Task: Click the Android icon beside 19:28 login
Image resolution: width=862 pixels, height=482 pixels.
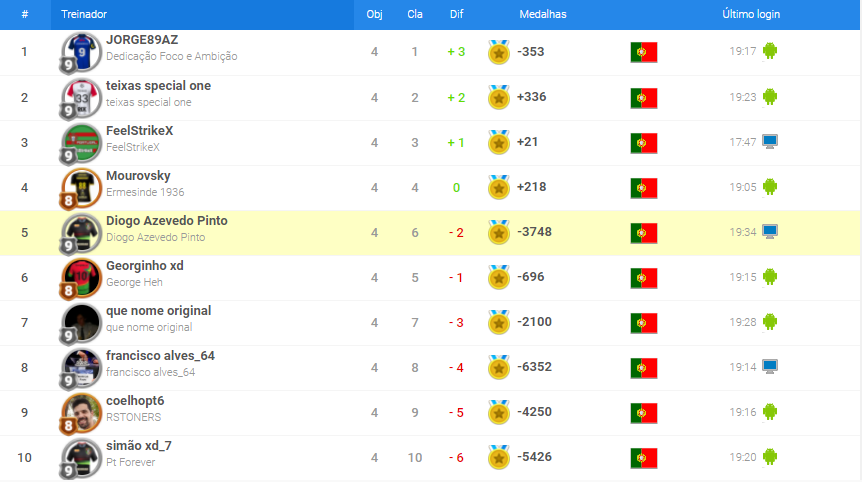Action: [x=770, y=322]
